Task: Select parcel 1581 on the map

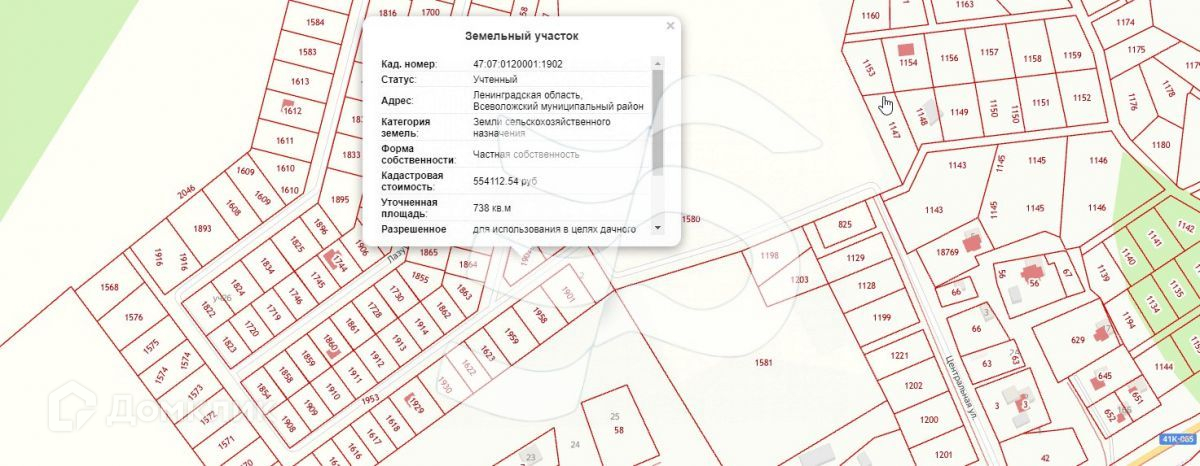Action: 764,361
